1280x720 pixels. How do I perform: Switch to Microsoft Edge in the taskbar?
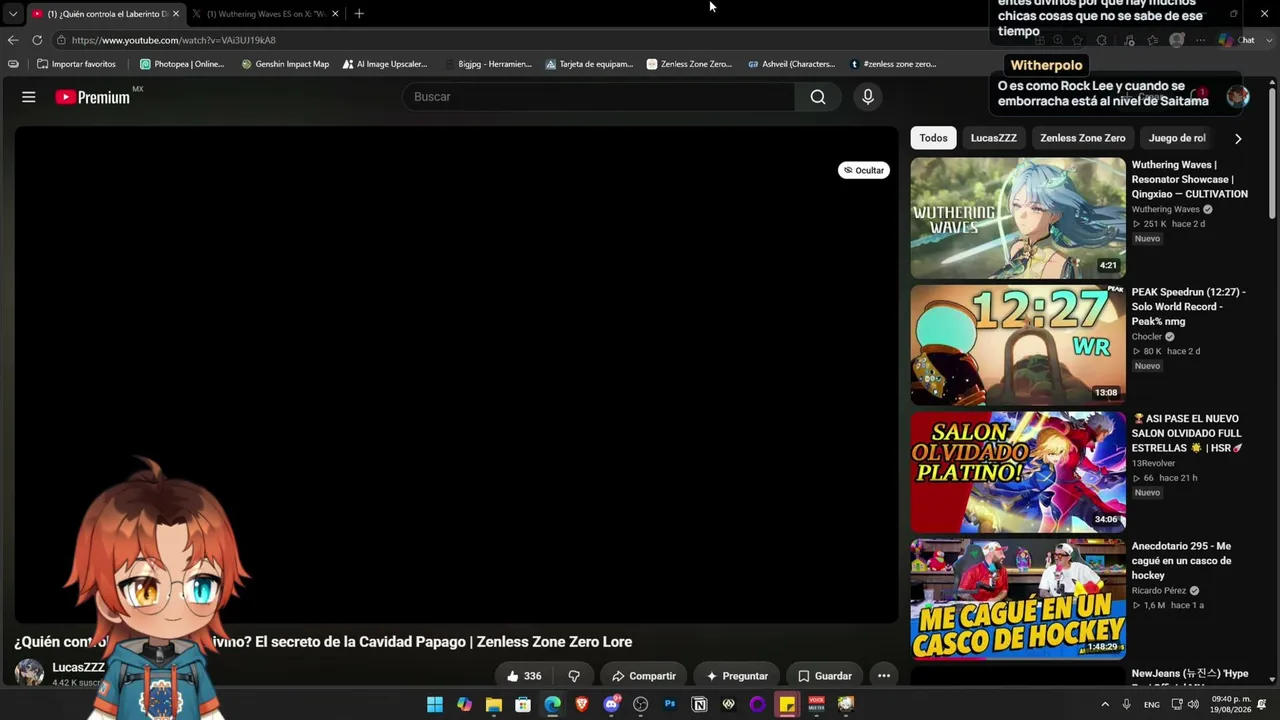553,704
